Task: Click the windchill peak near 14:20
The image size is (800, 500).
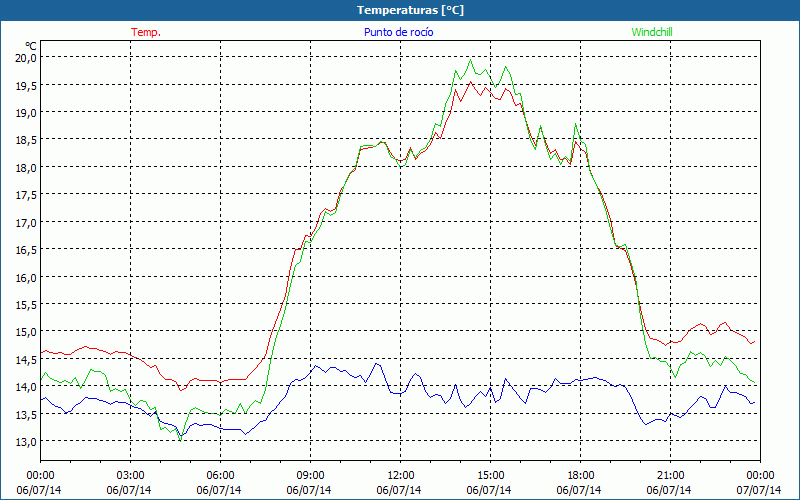Action: (x=470, y=60)
